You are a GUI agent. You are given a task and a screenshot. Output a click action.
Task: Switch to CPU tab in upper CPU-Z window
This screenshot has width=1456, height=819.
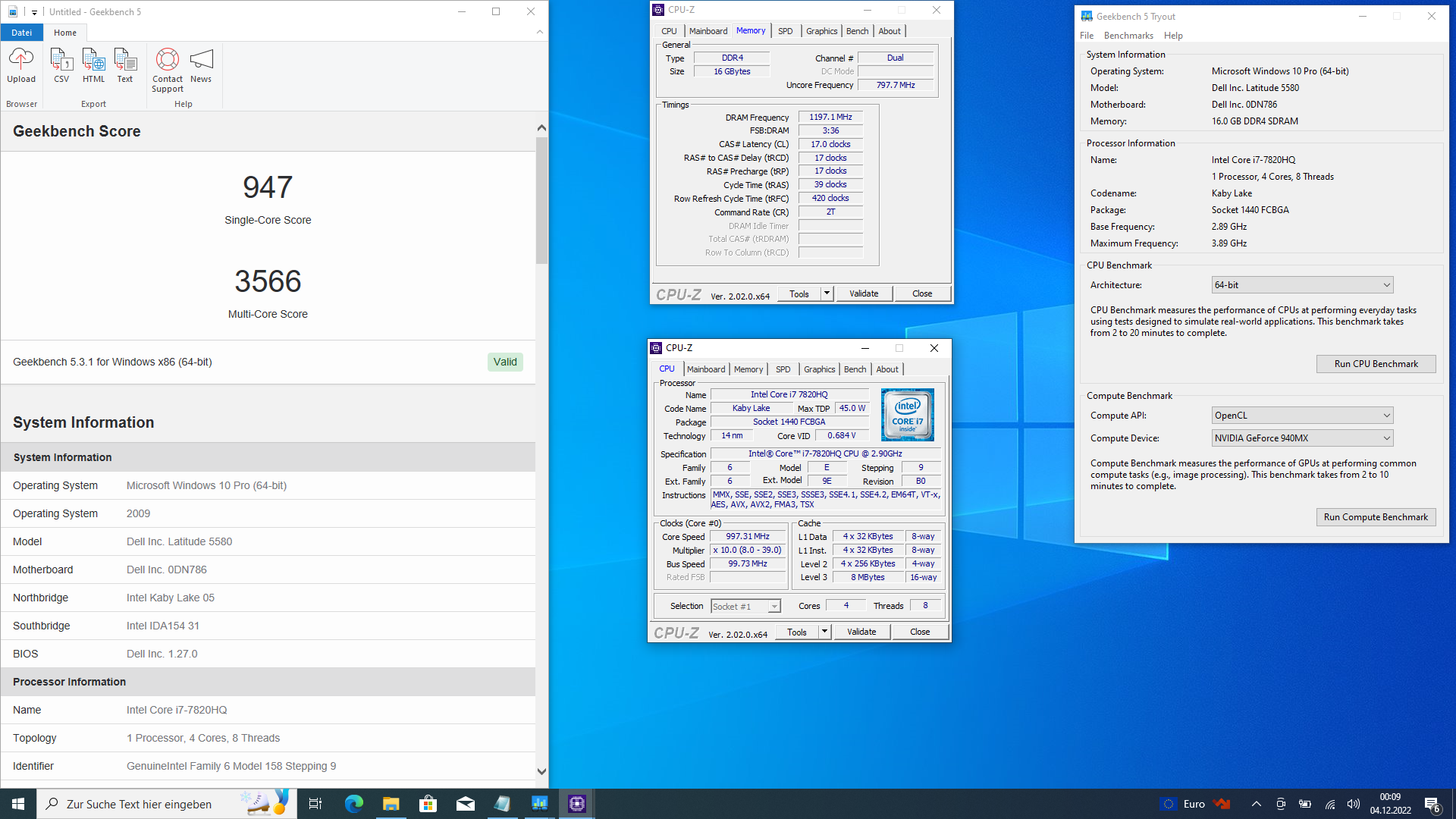tap(669, 31)
